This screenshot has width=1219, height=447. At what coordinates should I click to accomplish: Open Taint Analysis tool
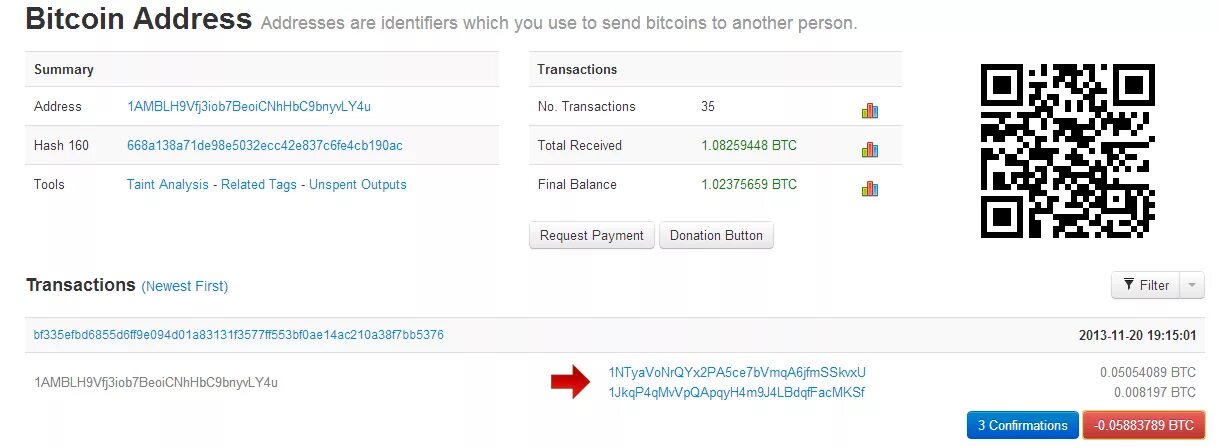click(x=168, y=184)
